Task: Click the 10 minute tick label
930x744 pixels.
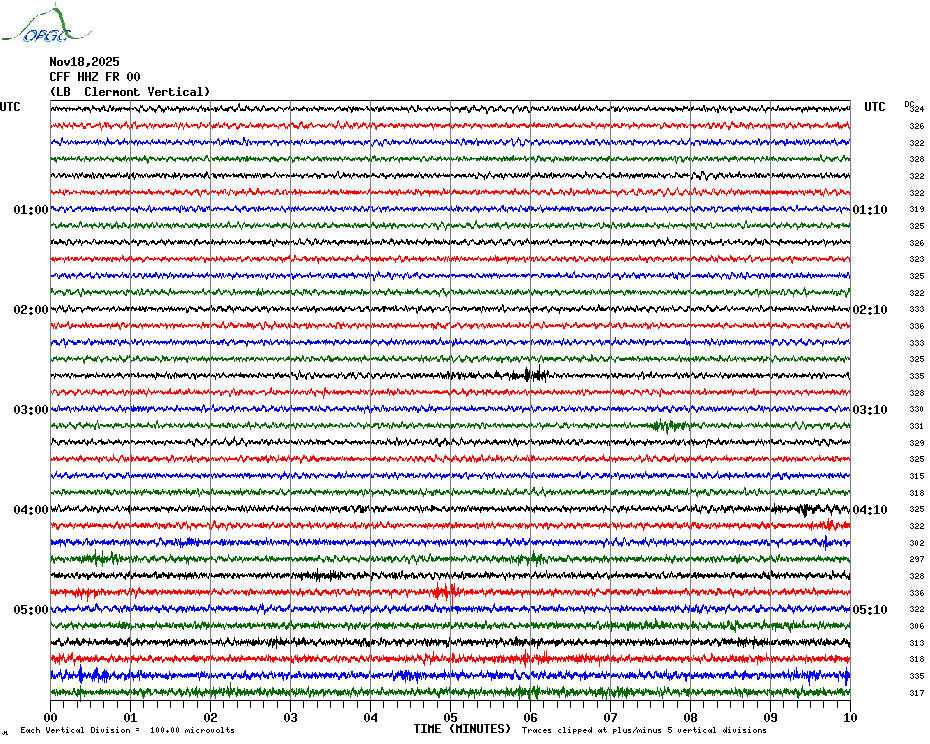Action: [x=851, y=717]
